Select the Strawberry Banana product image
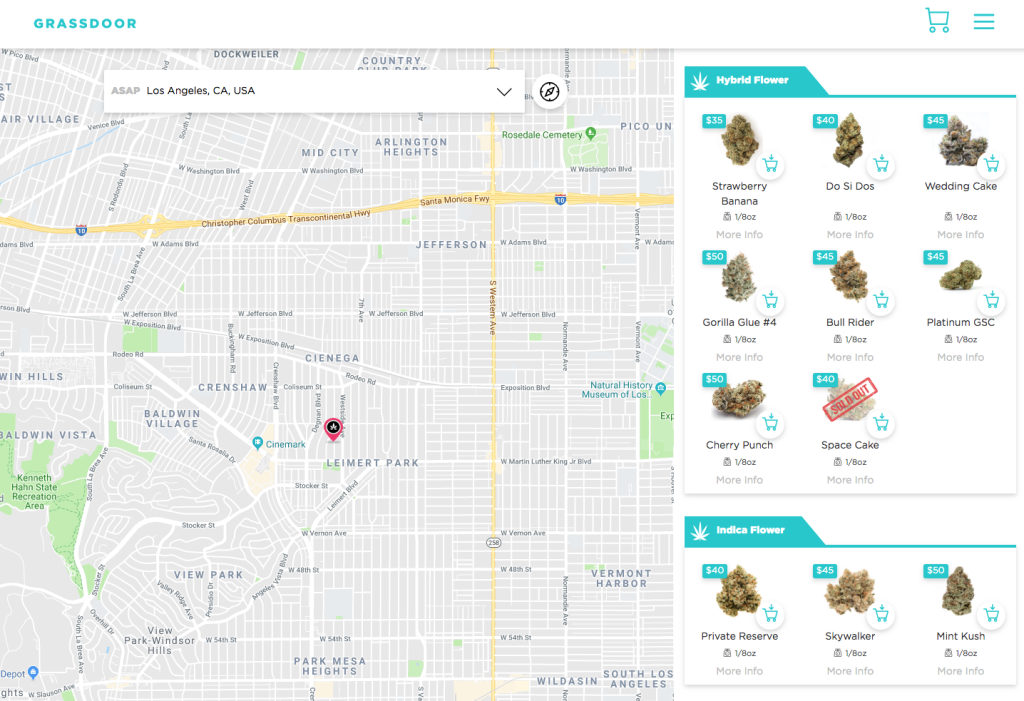This screenshot has width=1024, height=701. tap(739, 139)
